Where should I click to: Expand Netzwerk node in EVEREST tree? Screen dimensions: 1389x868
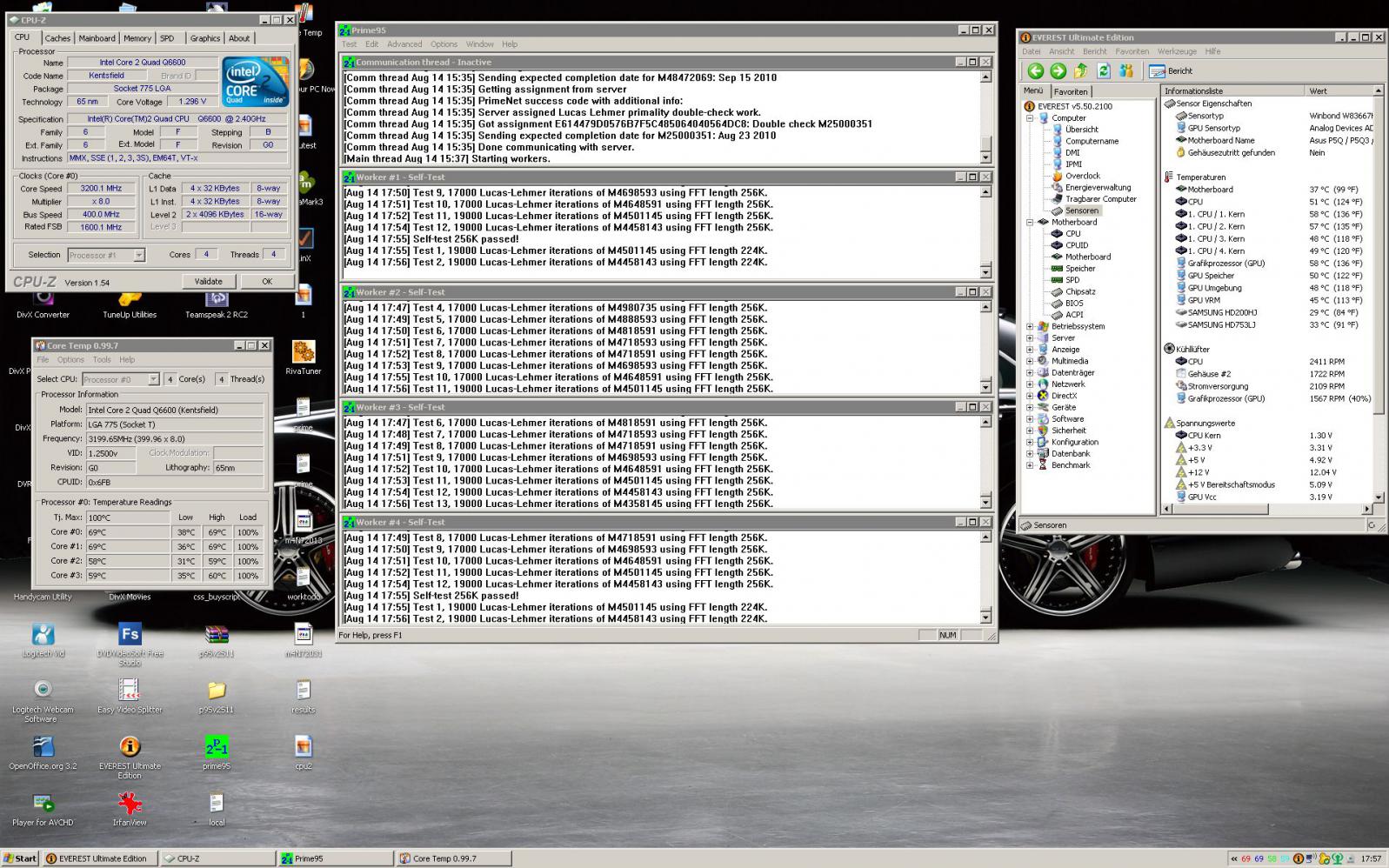(x=1030, y=384)
